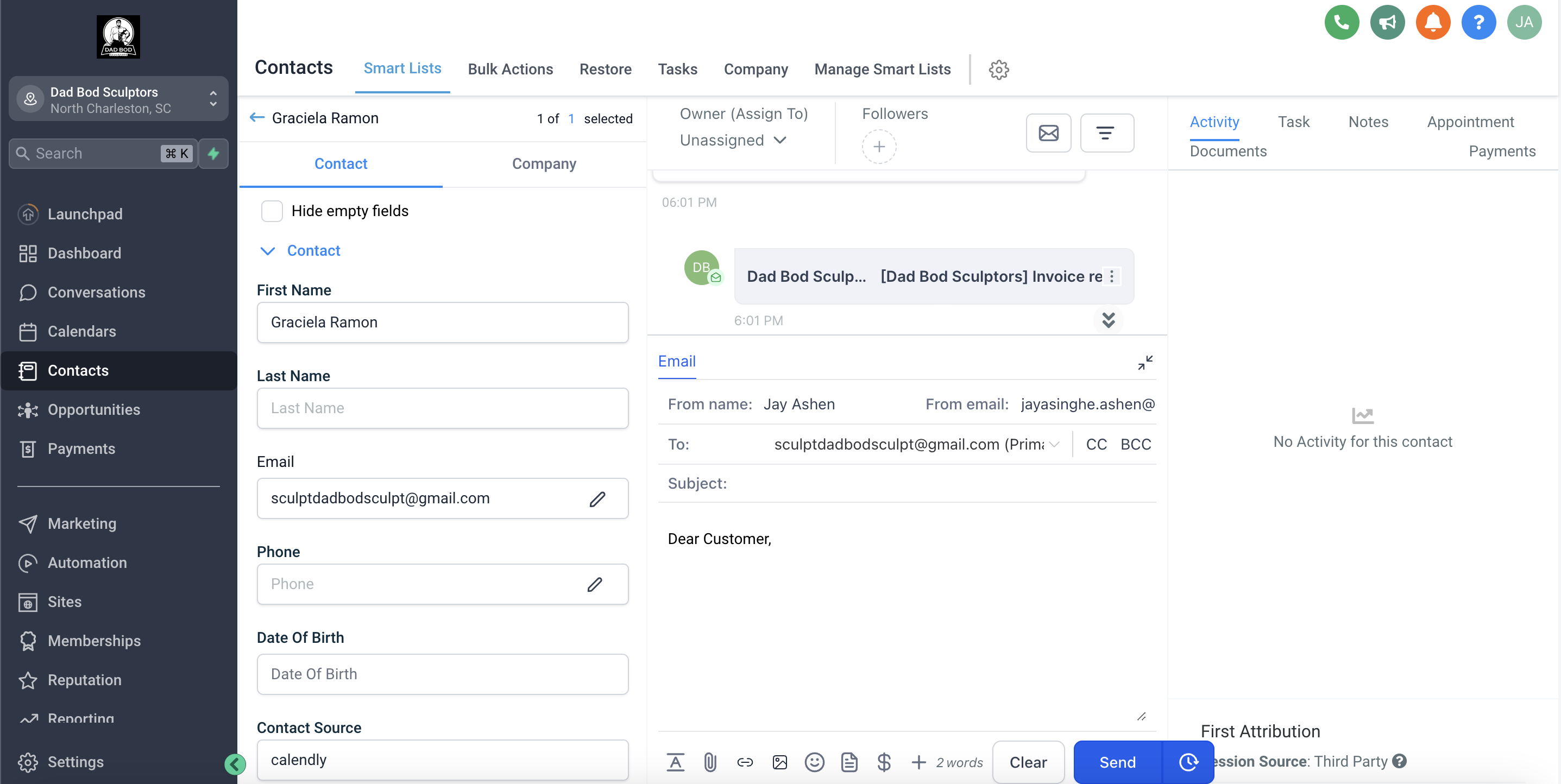Click the Clear button in the email composer
The width and height of the screenshot is (1561, 784).
click(x=1028, y=762)
